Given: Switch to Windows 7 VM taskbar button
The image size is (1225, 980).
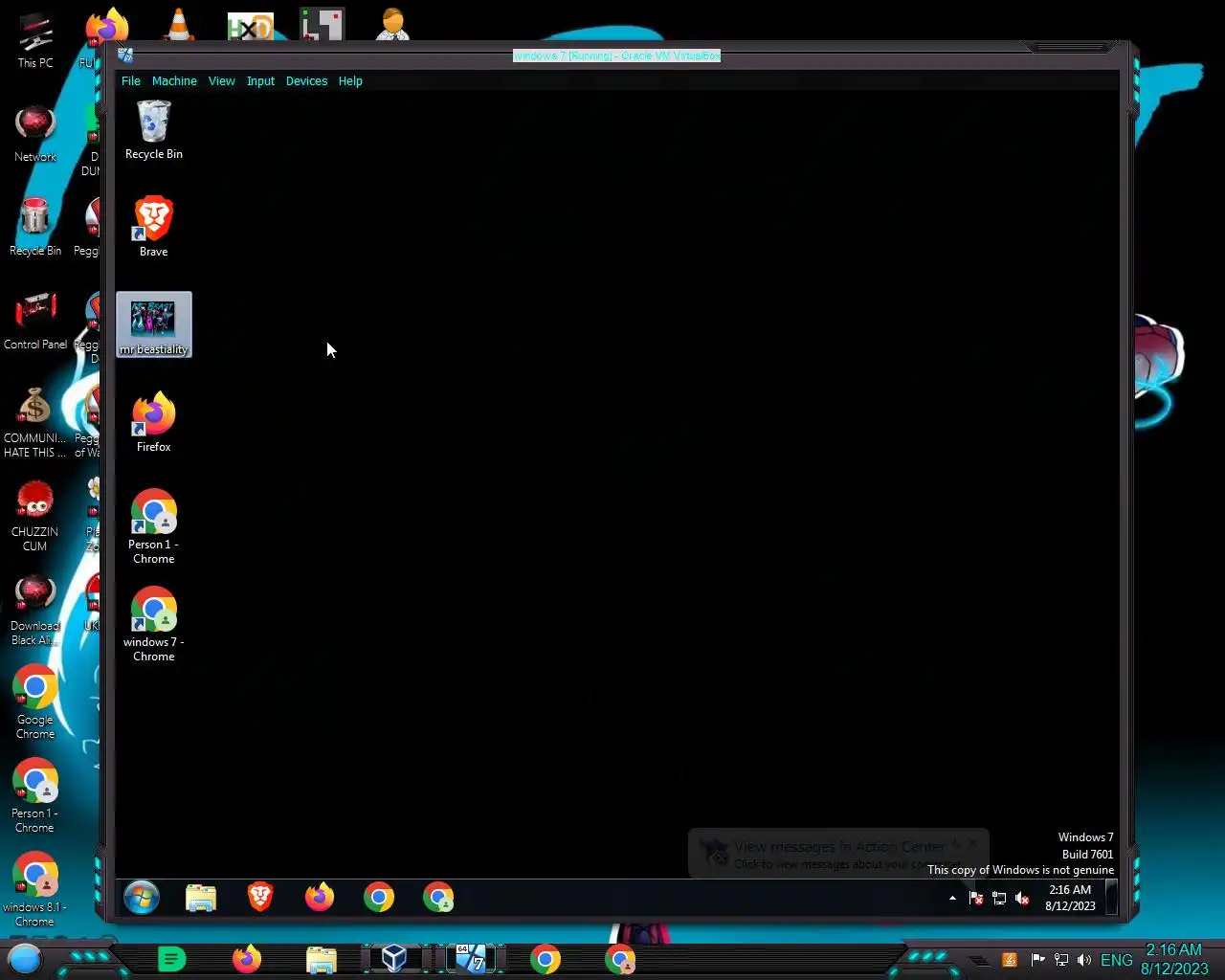Looking at the screenshot, I should [x=470, y=959].
